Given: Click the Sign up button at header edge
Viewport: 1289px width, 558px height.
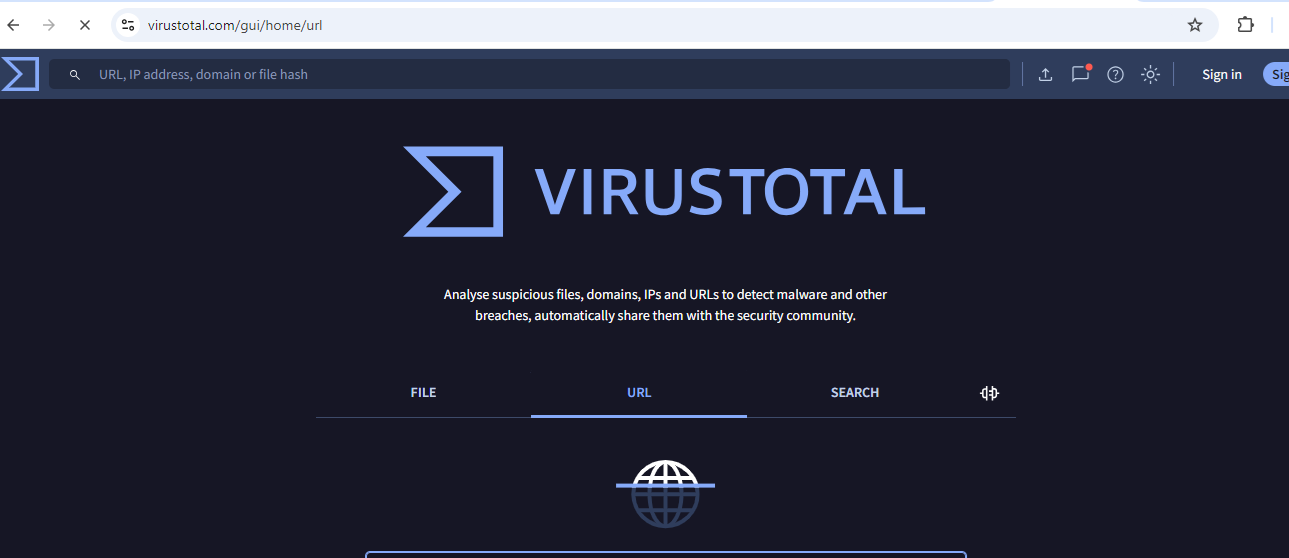Looking at the screenshot, I should 1276,74.
